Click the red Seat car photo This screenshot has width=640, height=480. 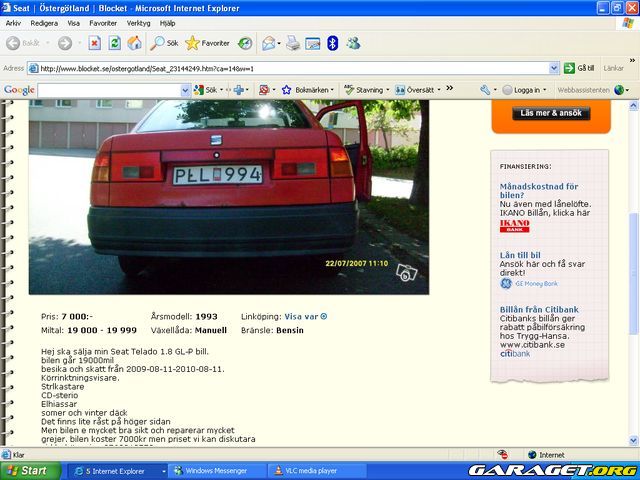pos(229,197)
